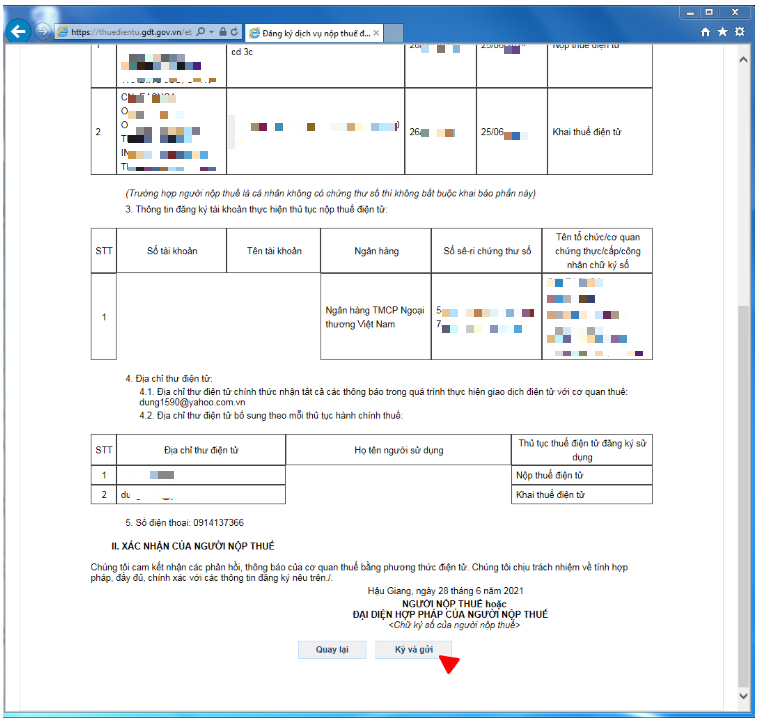Click '3. Thông tin đăng ký tài khoản' heading
This screenshot has height=724, width=761.
tap(256, 209)
